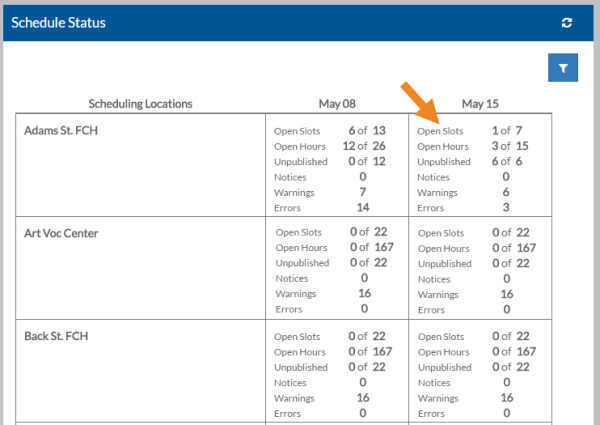Click Errors count 3 for Adams St. May 15
This screenshot has height=425, width=600.
pos(506,208)
